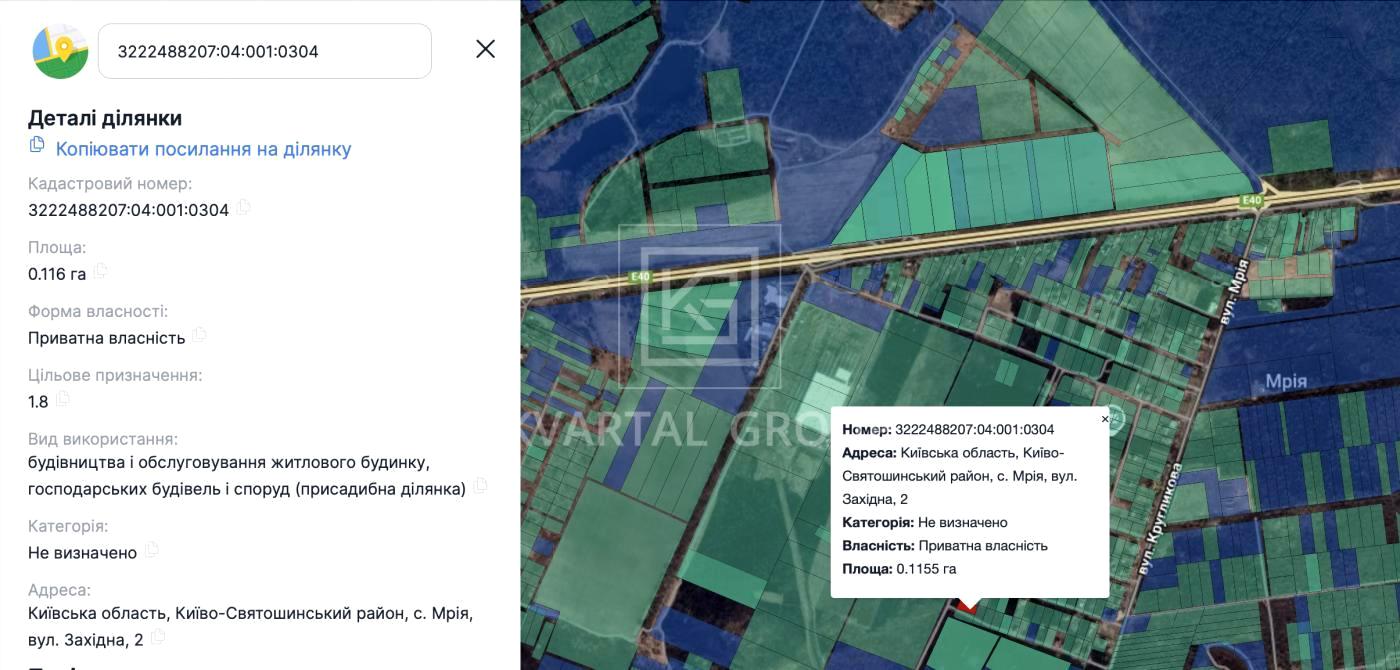Click the red selected parcel marker
The image size is (1400, 670).
966,604
